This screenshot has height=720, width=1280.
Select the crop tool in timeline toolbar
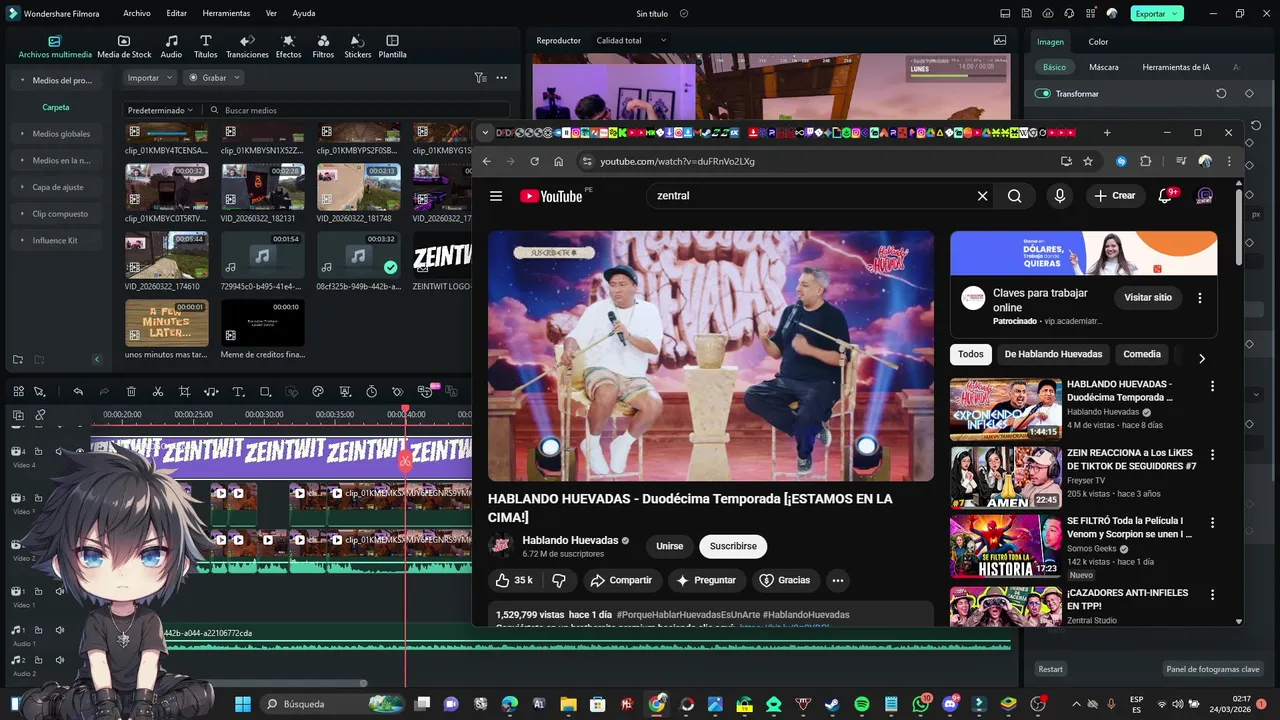[184, 391]
